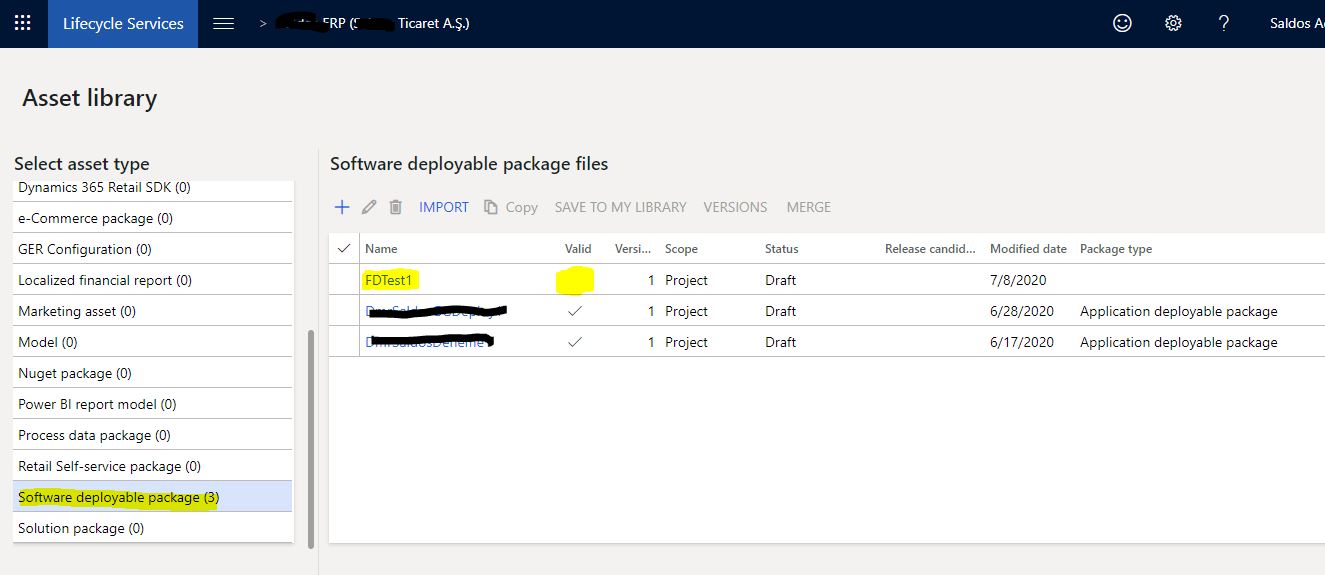Click the valid checkmark in 6/28/2020 row
The width and height of the screenshot is (1325, 575).
click(x=574, y=311)
